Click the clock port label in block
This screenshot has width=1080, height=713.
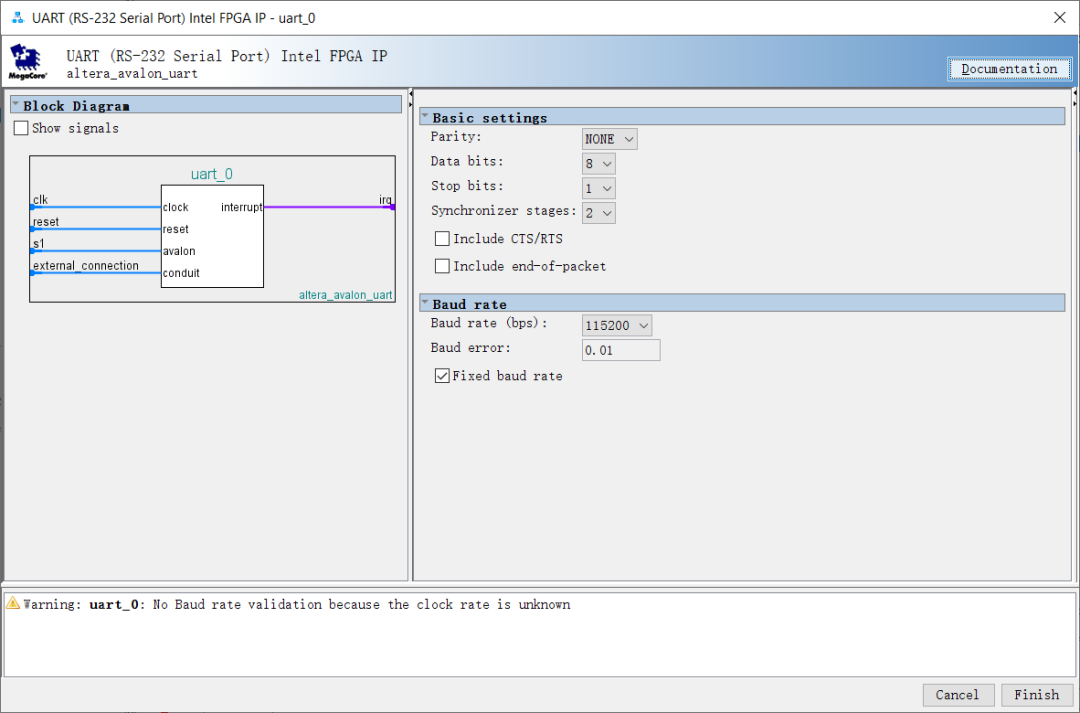pyautogui.click(x=176, y=207)
